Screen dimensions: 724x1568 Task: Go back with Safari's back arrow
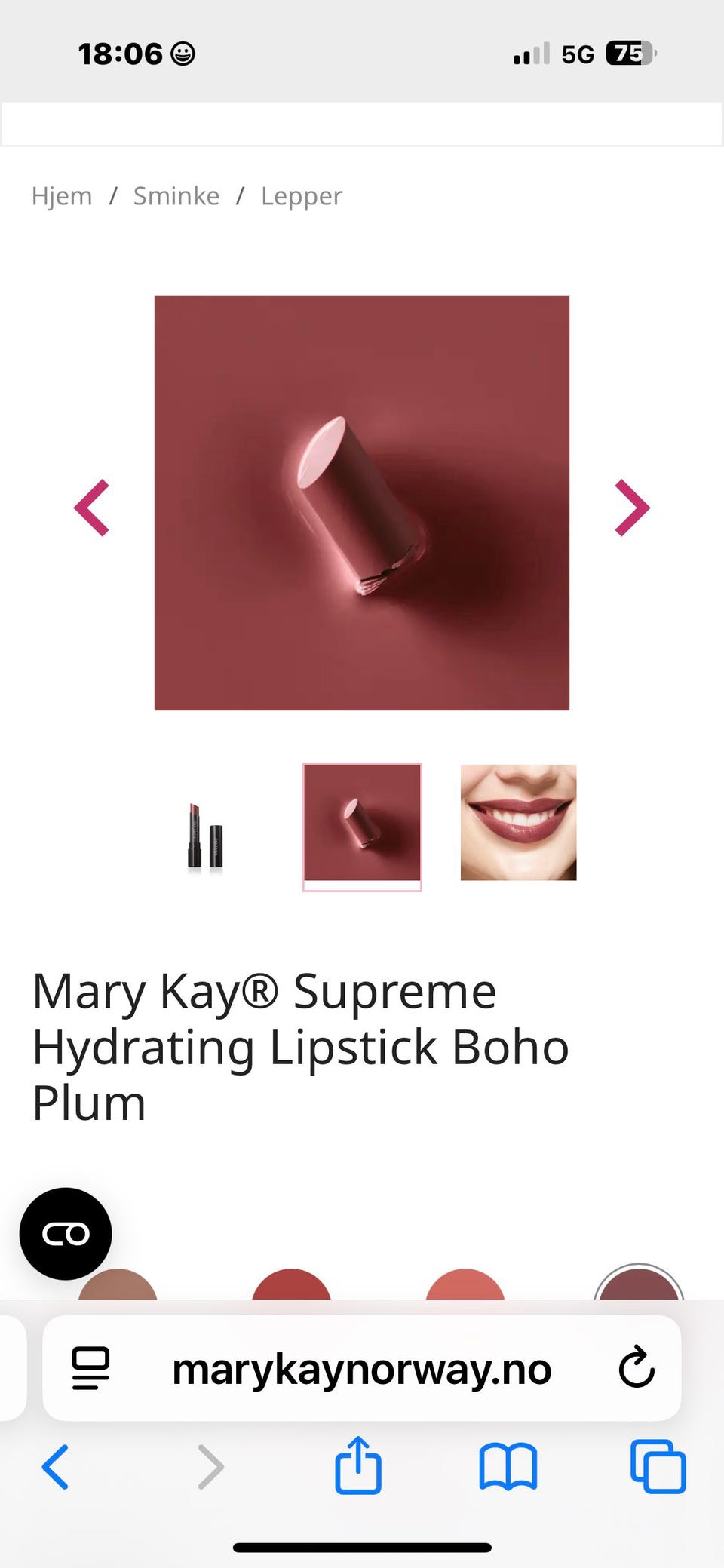click(x=55, y=1467)
